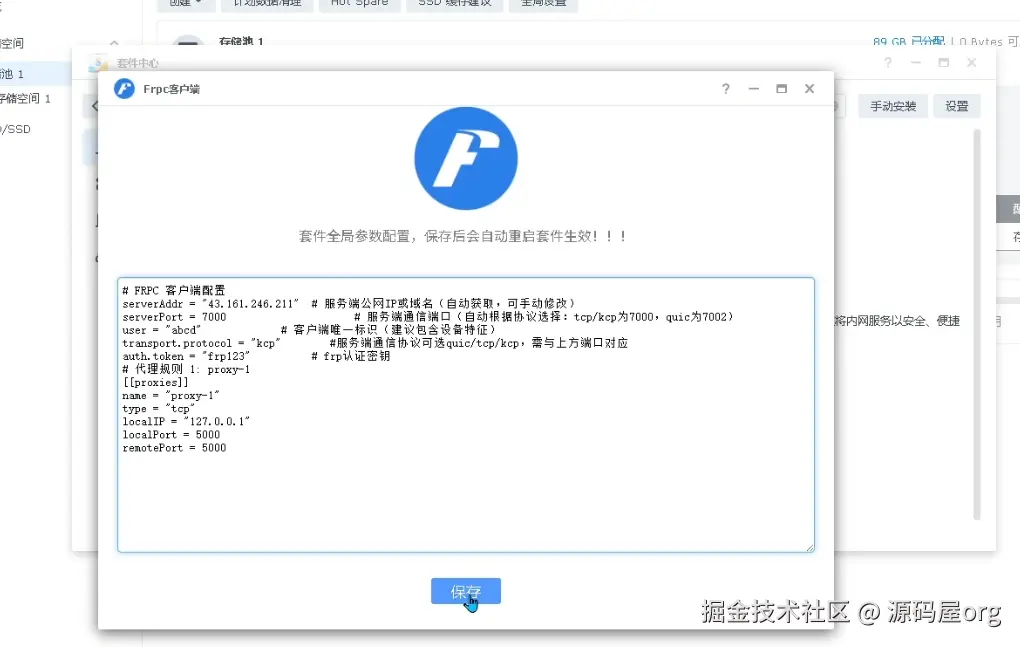Click the remotePort = 5000 line
The height and width of the screenshot is (647, 1020).
pyautogui.click(x=174, y=447)
